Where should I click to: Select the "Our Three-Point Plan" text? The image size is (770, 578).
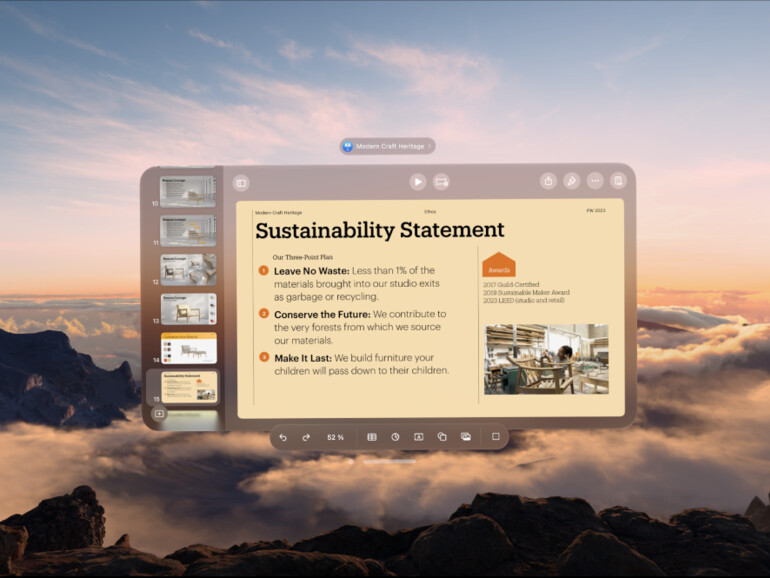click(x=302, y=257)
